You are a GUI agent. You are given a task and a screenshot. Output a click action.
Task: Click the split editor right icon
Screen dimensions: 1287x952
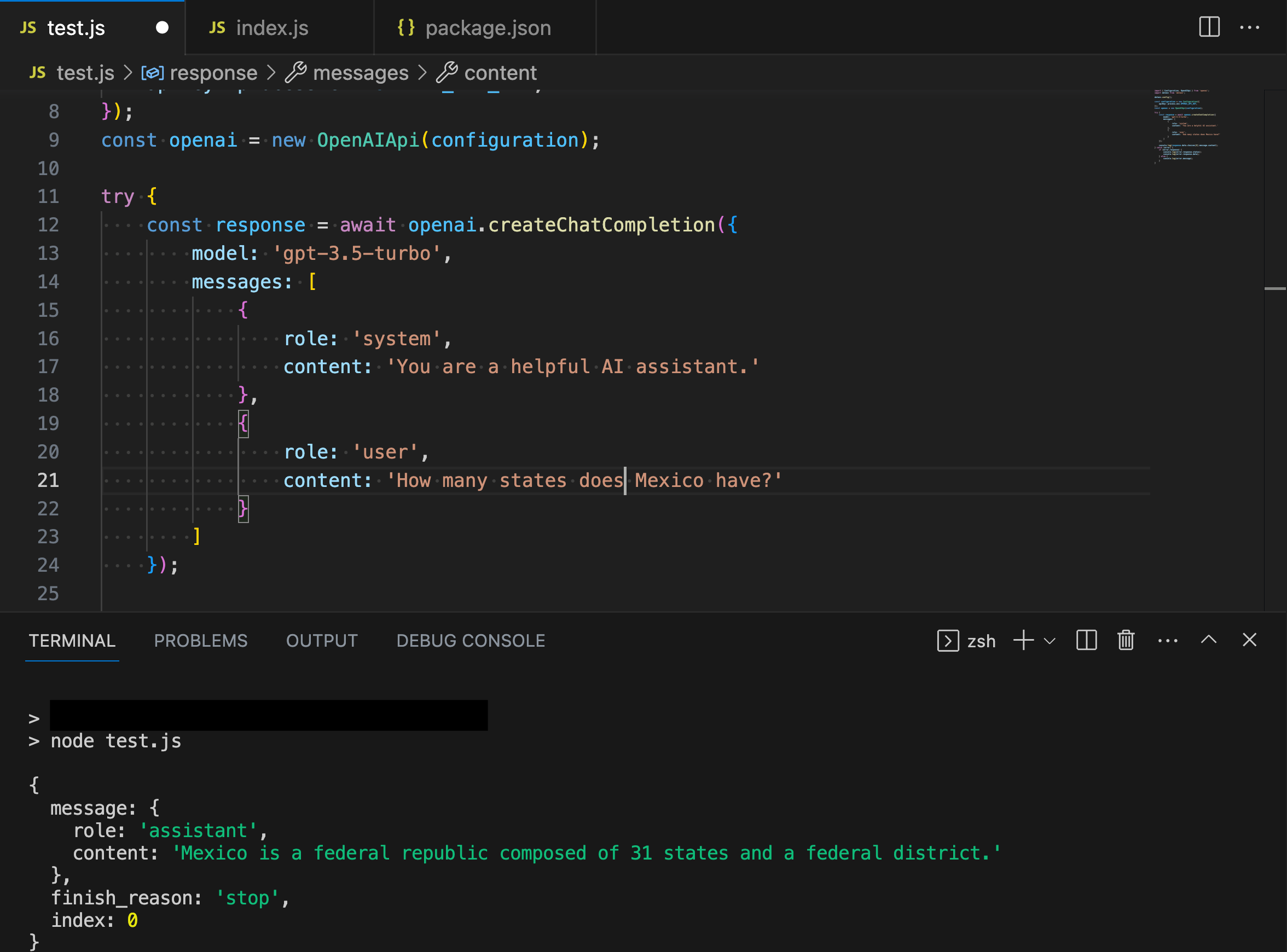pos(1209,27)
